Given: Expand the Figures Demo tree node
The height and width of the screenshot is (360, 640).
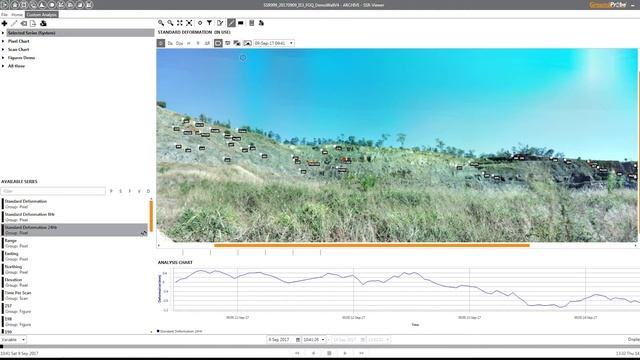Looking at the screenshot, I should (3, 58).
